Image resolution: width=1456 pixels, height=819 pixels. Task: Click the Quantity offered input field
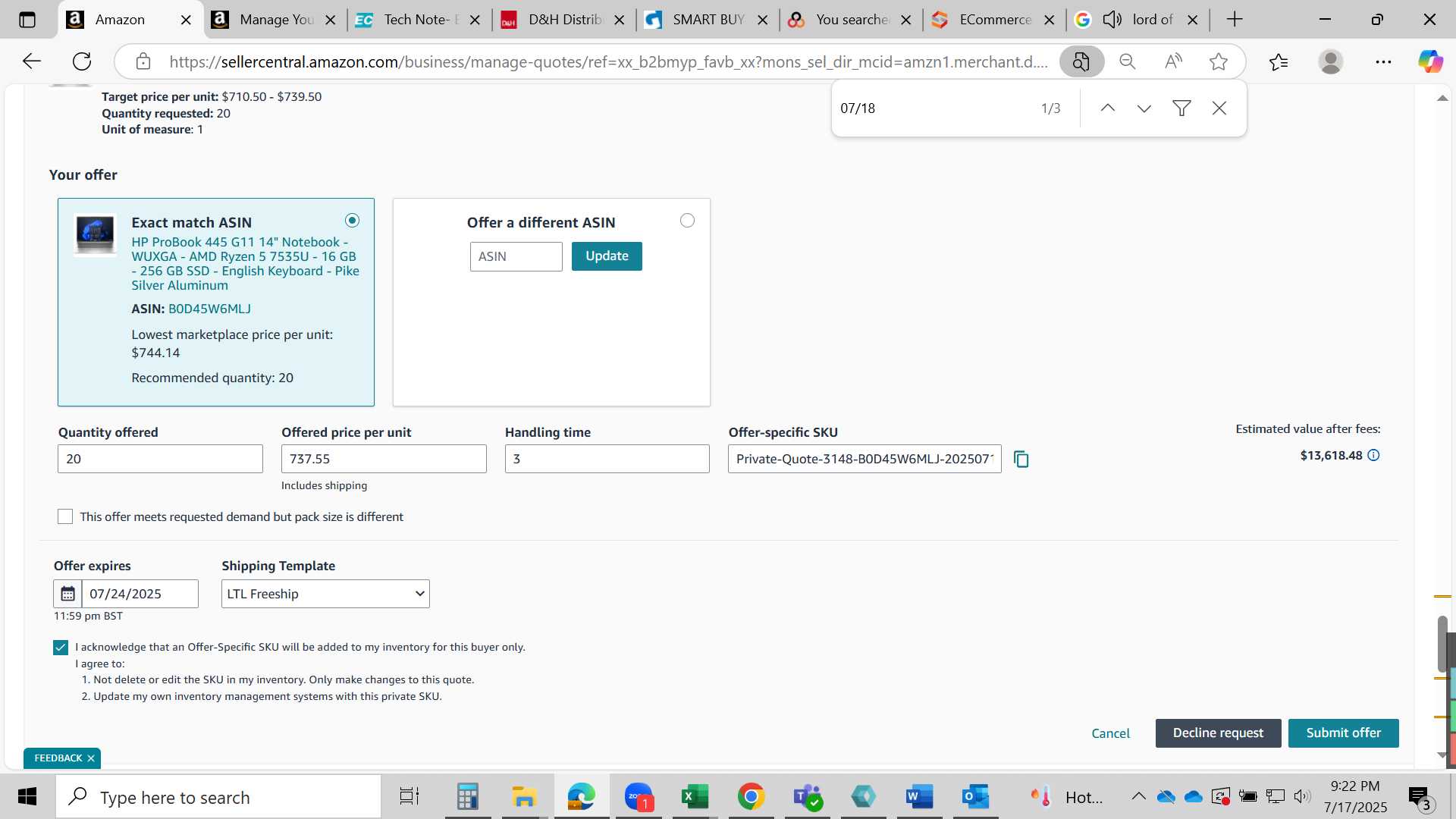pyautogui.click(x=160, y=459)
